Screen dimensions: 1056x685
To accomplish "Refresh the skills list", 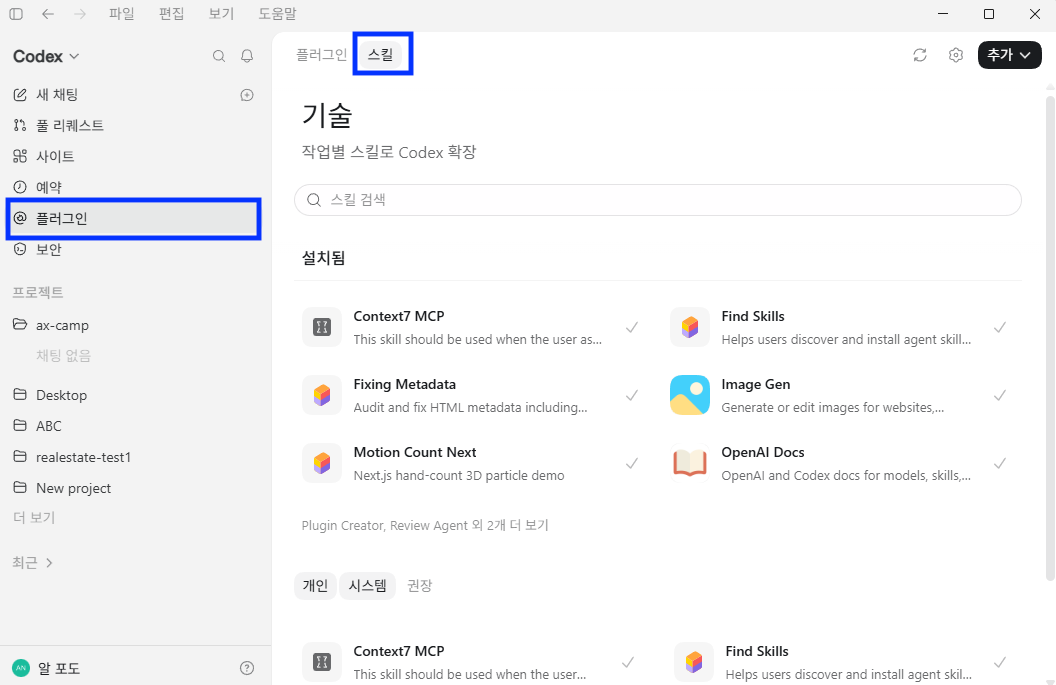I will [920, 55].
